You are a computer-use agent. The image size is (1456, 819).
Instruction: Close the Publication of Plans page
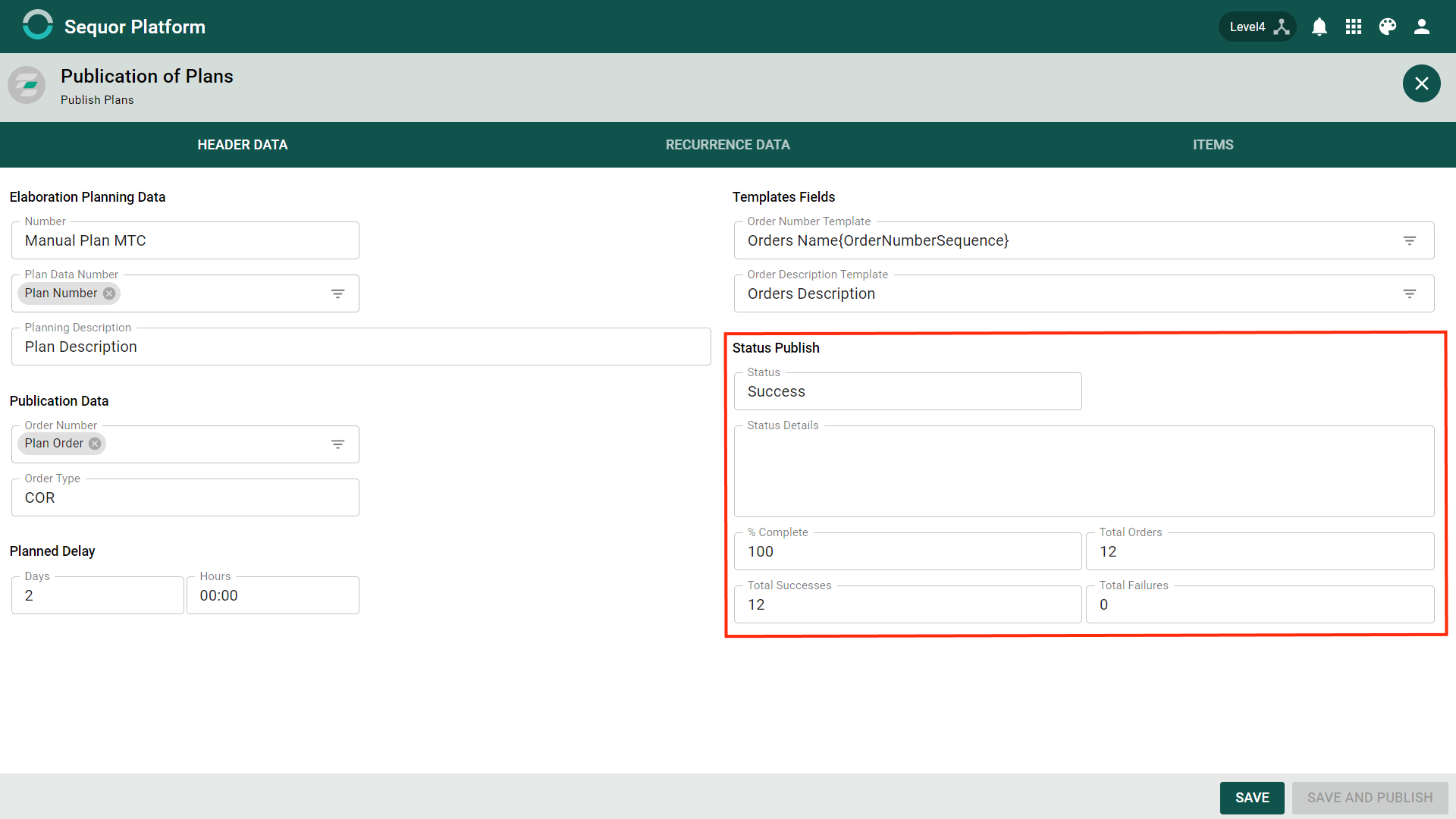click(x=1422, y=83)
